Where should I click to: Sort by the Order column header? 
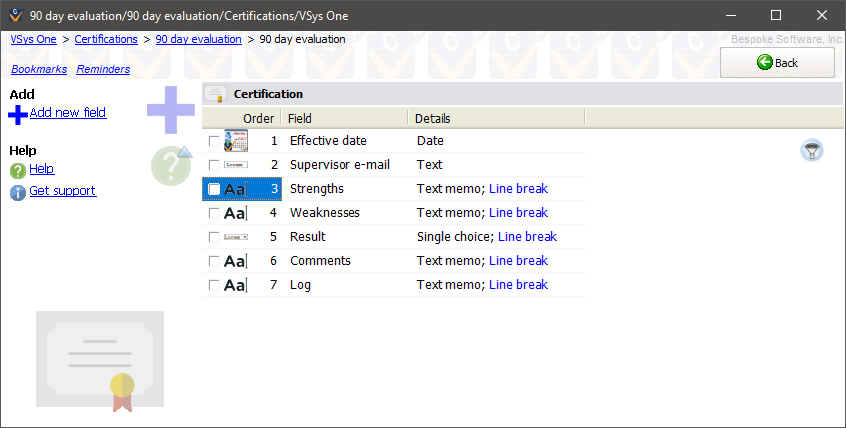coord(258,118)
